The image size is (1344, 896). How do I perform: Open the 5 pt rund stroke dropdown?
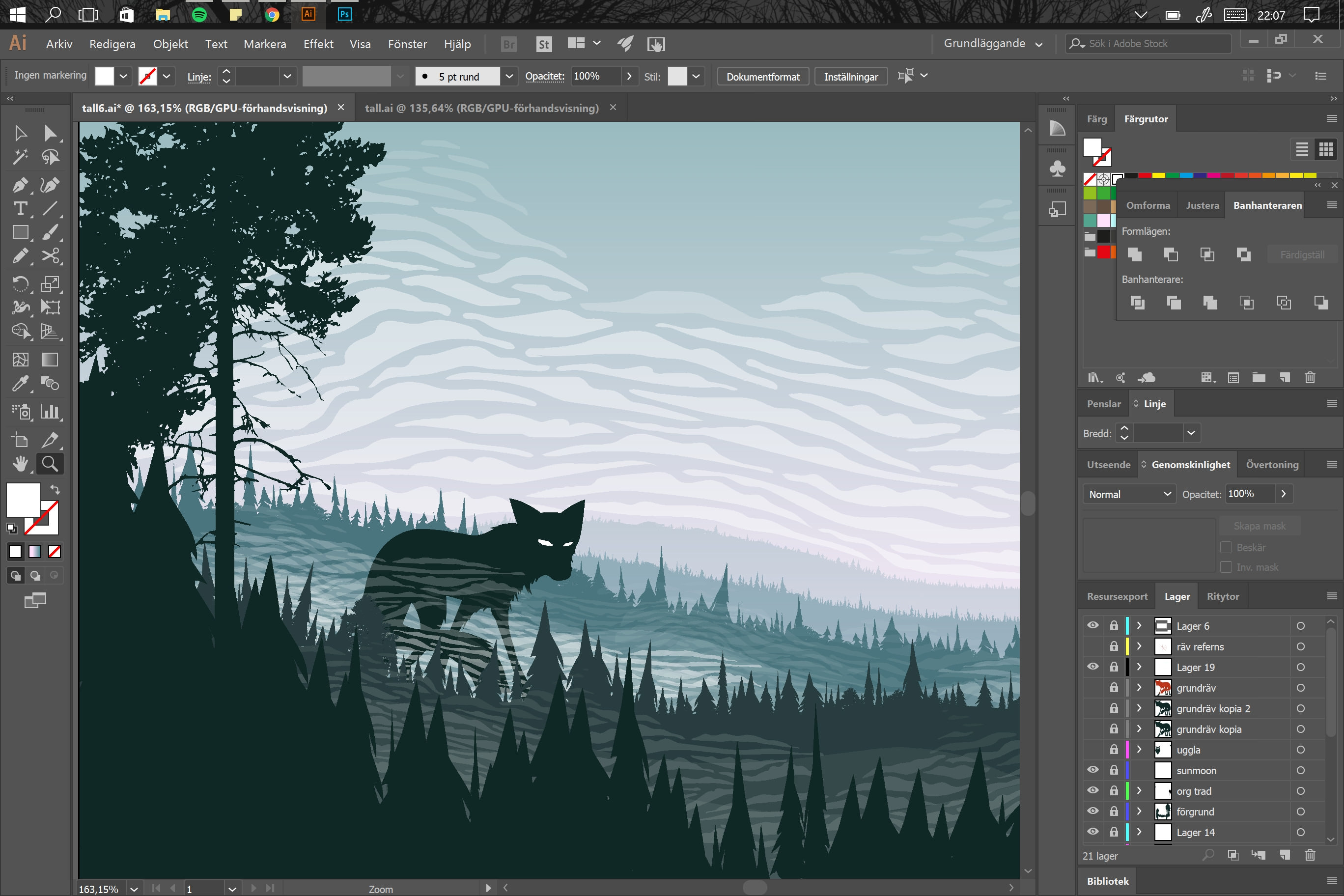tap(508, 76)
